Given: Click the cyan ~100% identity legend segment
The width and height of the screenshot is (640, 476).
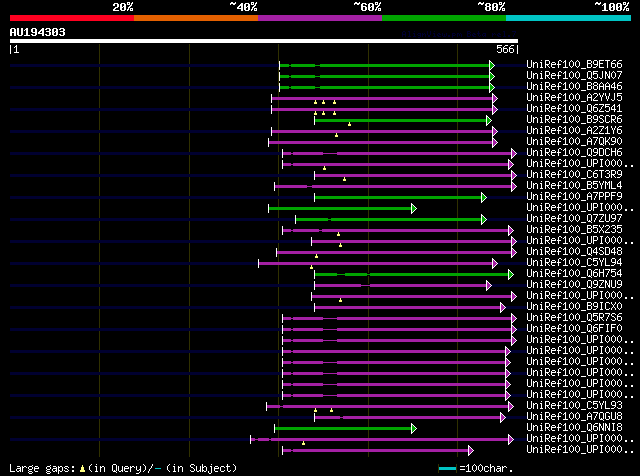Looking at the screenshot, I should 569,18.
